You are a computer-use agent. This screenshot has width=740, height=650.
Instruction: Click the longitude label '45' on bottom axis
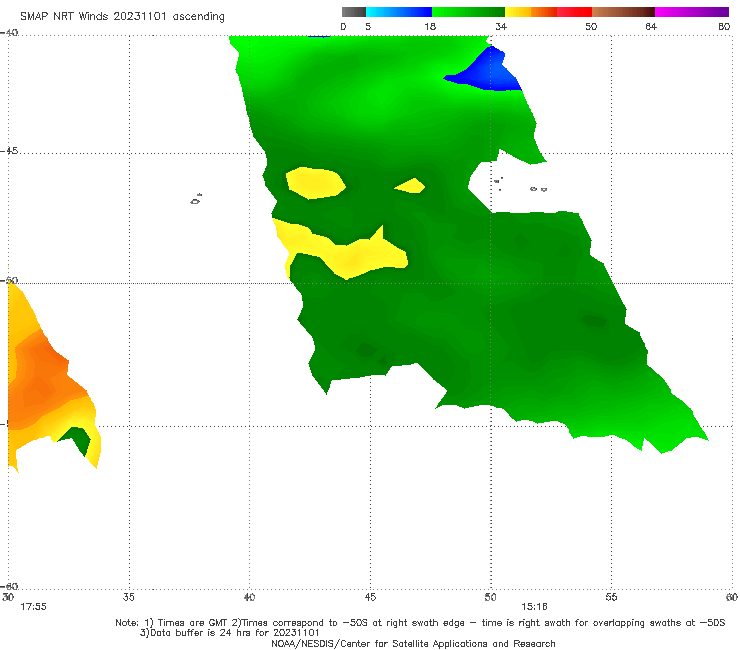370,597
